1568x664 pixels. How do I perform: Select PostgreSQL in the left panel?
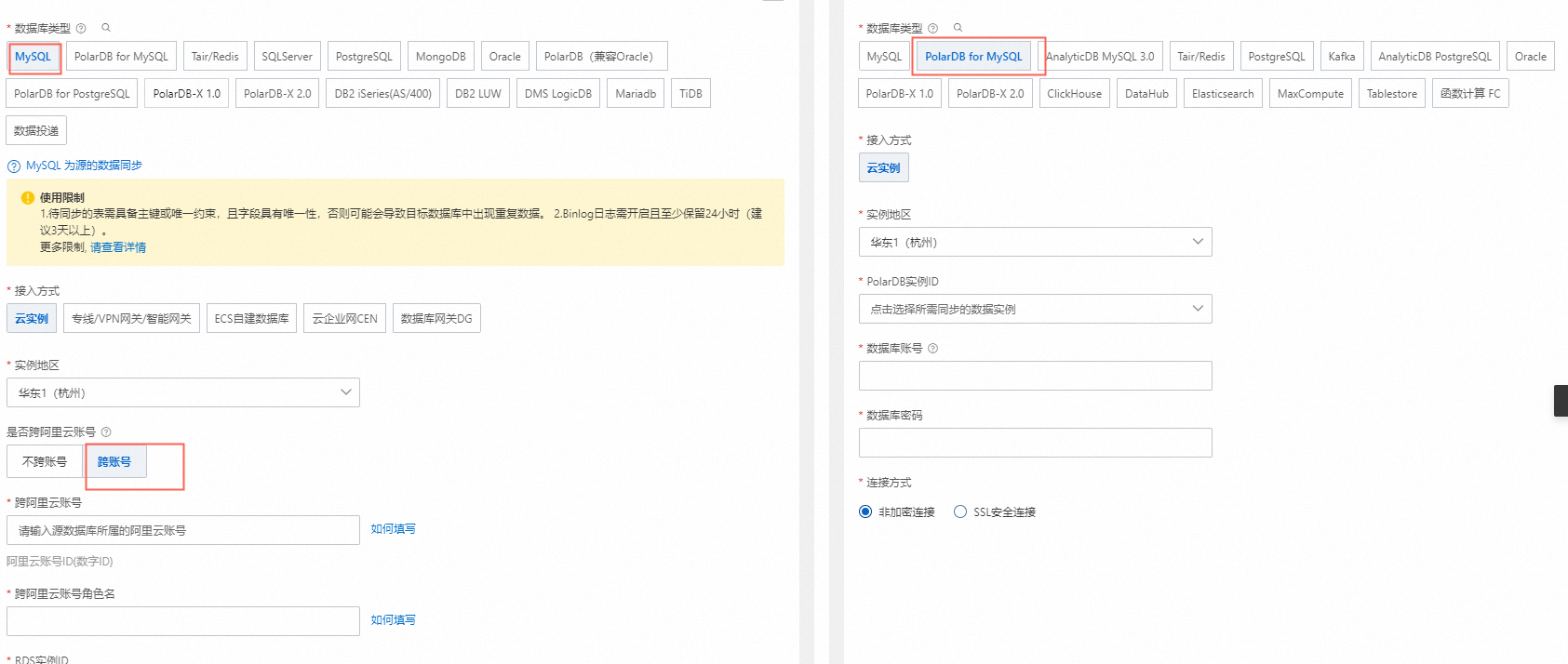tap(364, 57)
